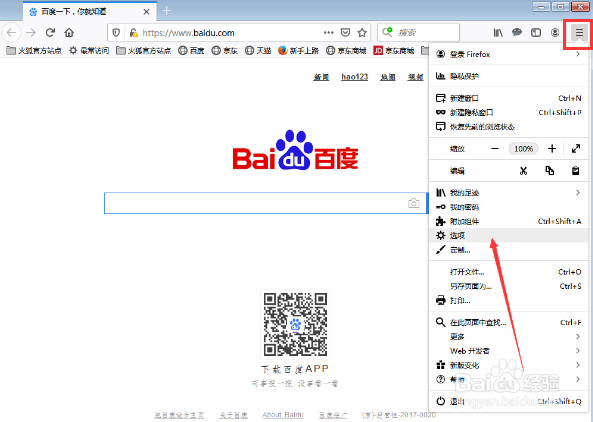593x422 pixels.
Task: Zoom in with the plus button
Action: click(552, 149)
